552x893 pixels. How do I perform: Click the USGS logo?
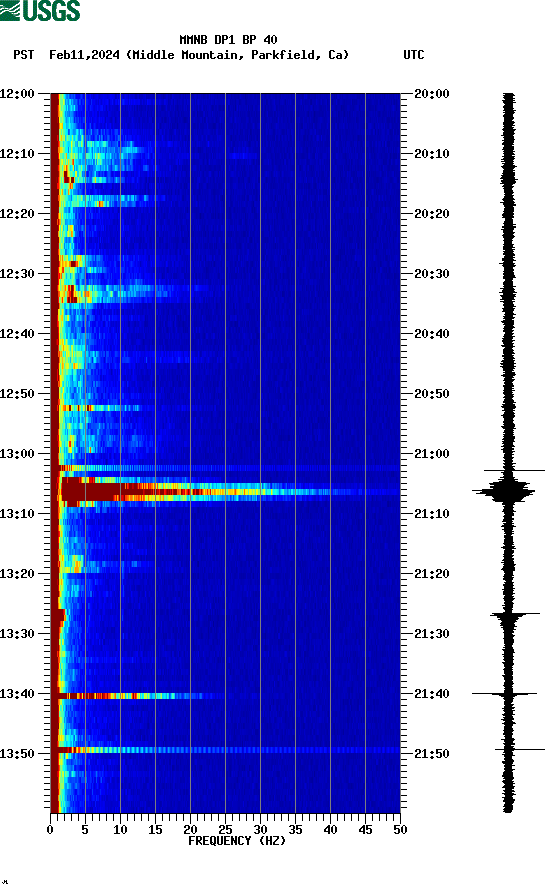[x=40, y=11]
